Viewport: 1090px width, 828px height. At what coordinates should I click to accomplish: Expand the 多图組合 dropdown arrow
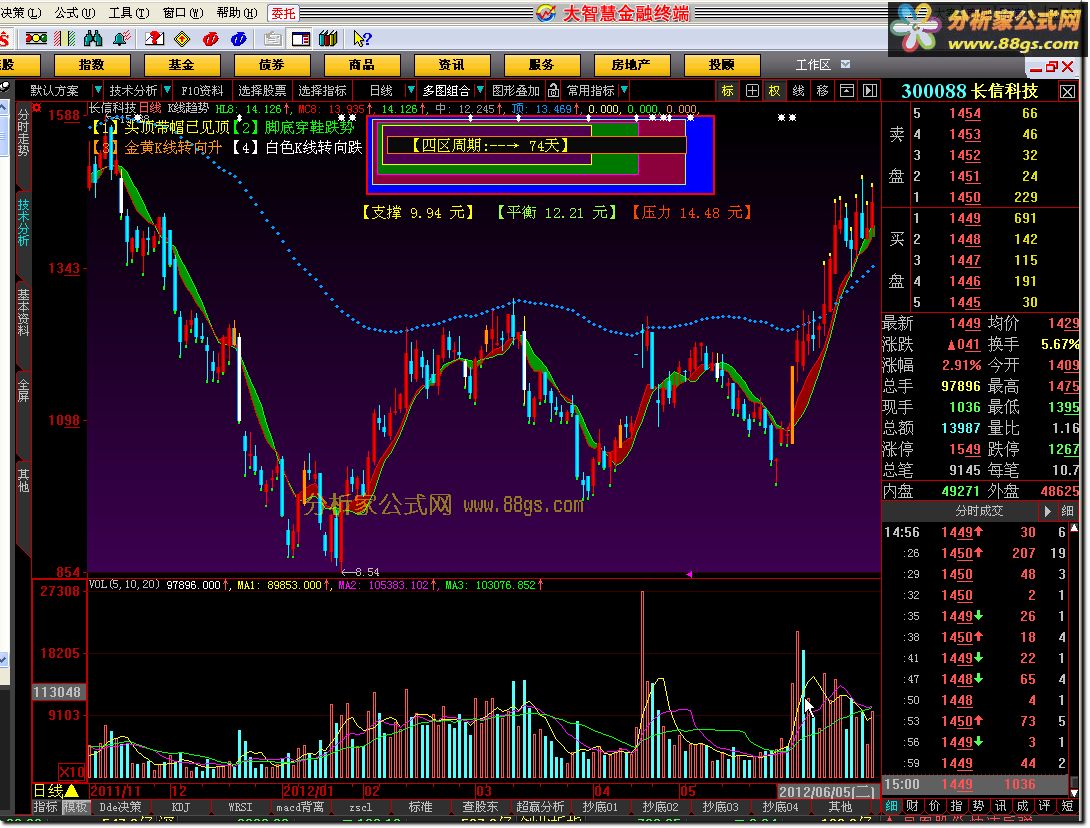[480, 90]
